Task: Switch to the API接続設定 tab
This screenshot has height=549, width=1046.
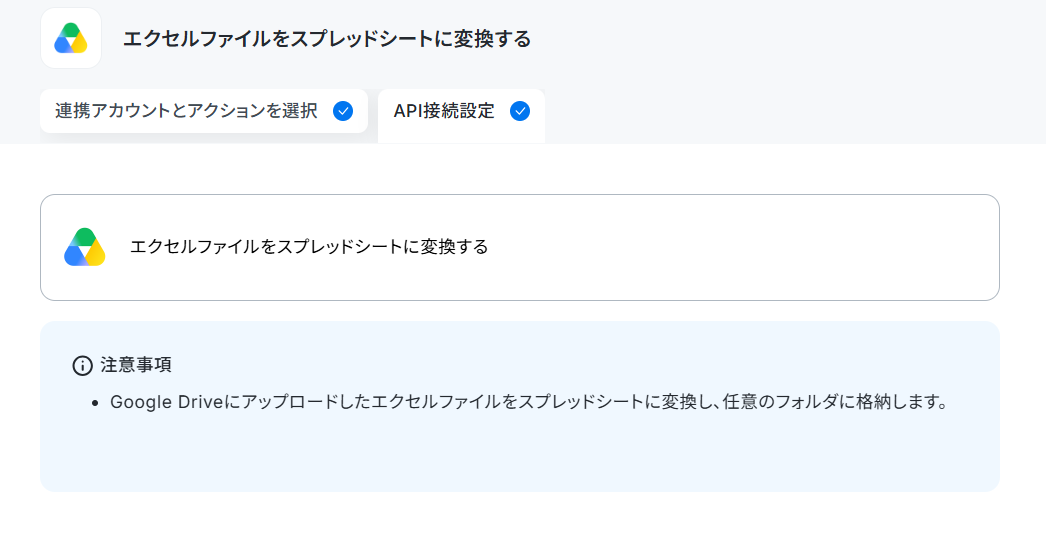Action: (x=462, y=116)
